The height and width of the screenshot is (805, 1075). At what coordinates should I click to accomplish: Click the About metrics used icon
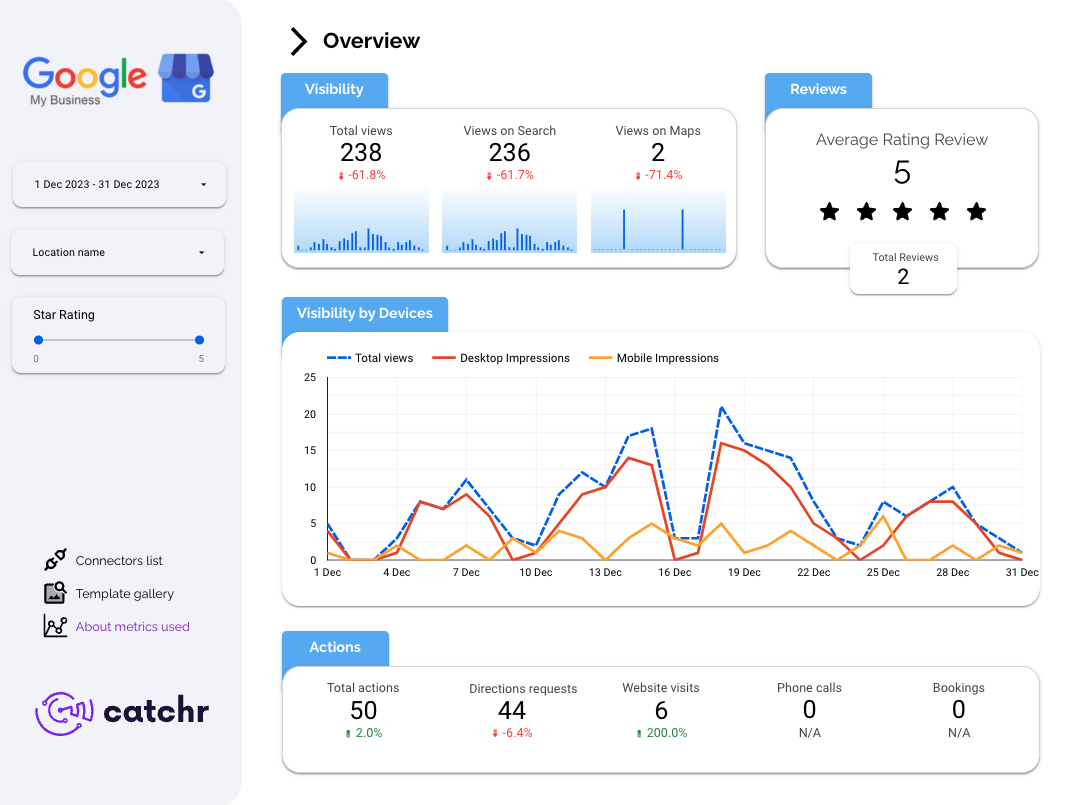[55, 626]
